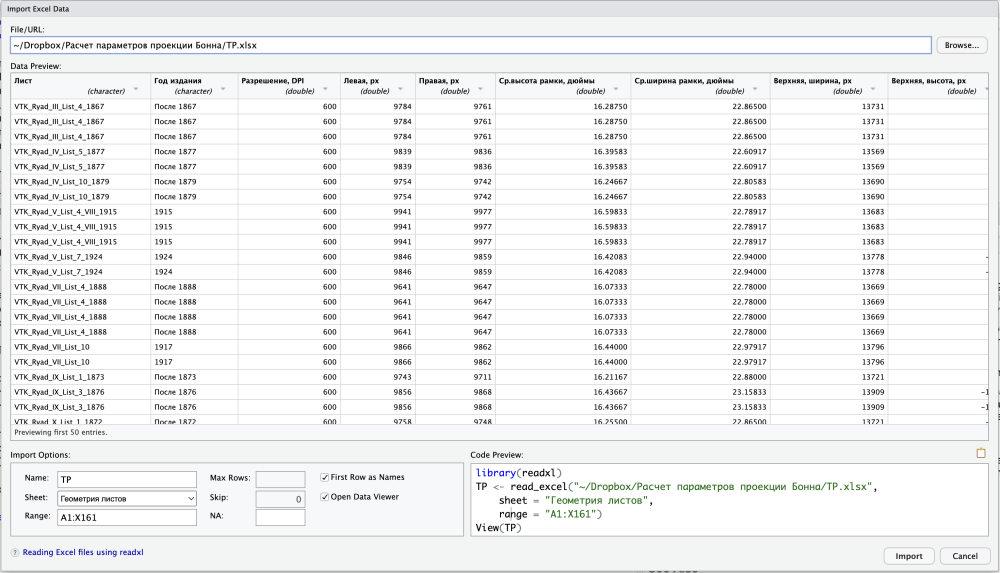Click the help question mark icon
This screenshot has height=573, width=1000.
click(15, 552)
